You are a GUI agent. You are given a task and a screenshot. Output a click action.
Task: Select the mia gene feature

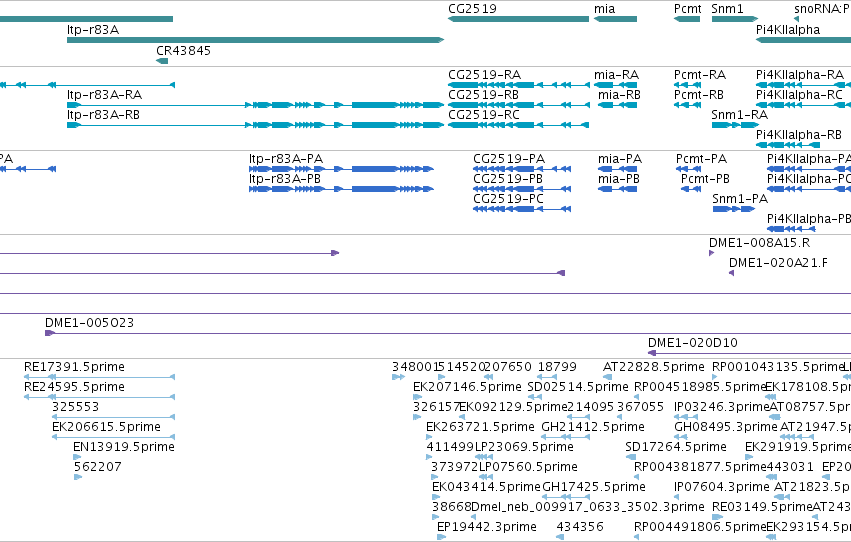[x=615, y=19]
